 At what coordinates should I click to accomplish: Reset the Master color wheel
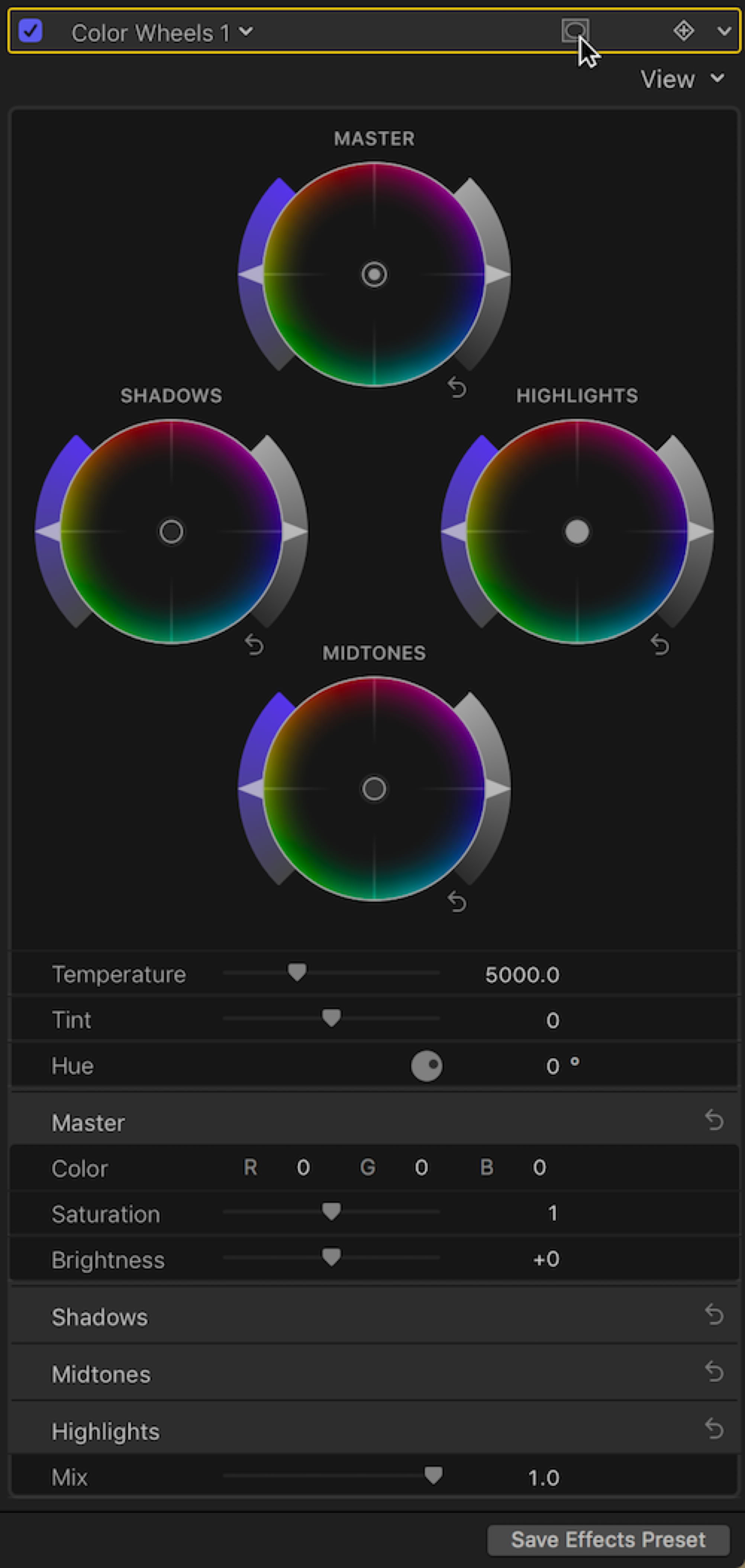click(x=457, y=387)
